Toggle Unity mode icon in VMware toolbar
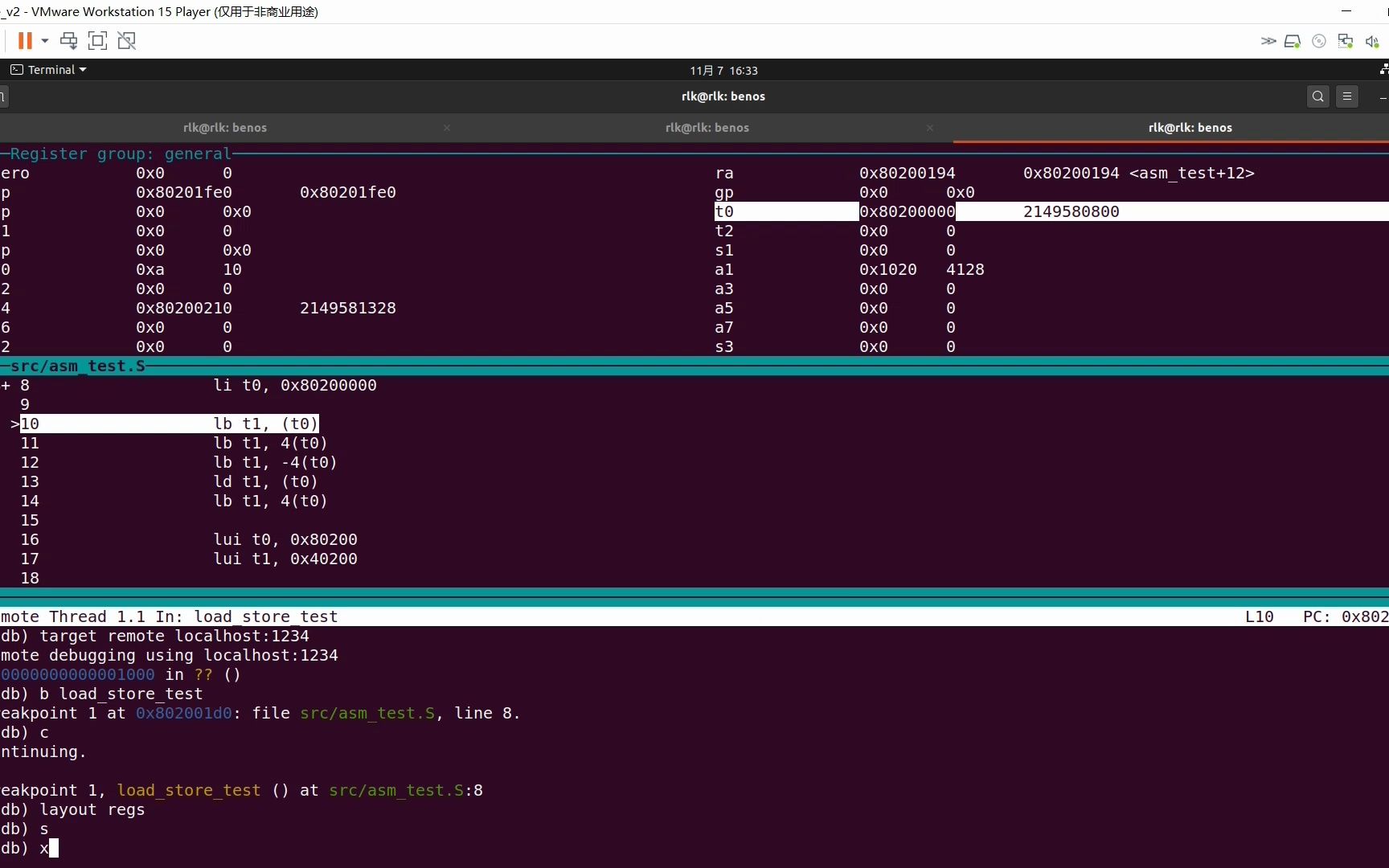Image resolution: width=1389 pixels, height=868 pixels. pos(126,40)
